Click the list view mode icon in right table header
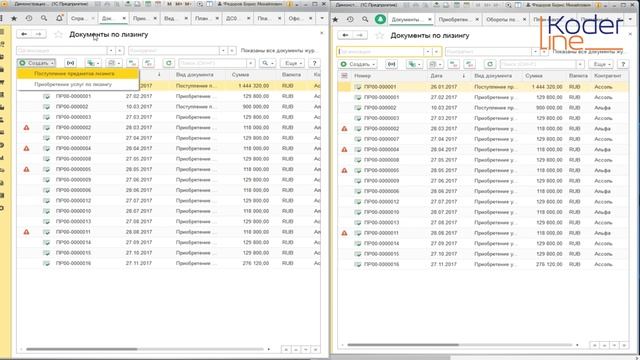 (x=344, y=76)
